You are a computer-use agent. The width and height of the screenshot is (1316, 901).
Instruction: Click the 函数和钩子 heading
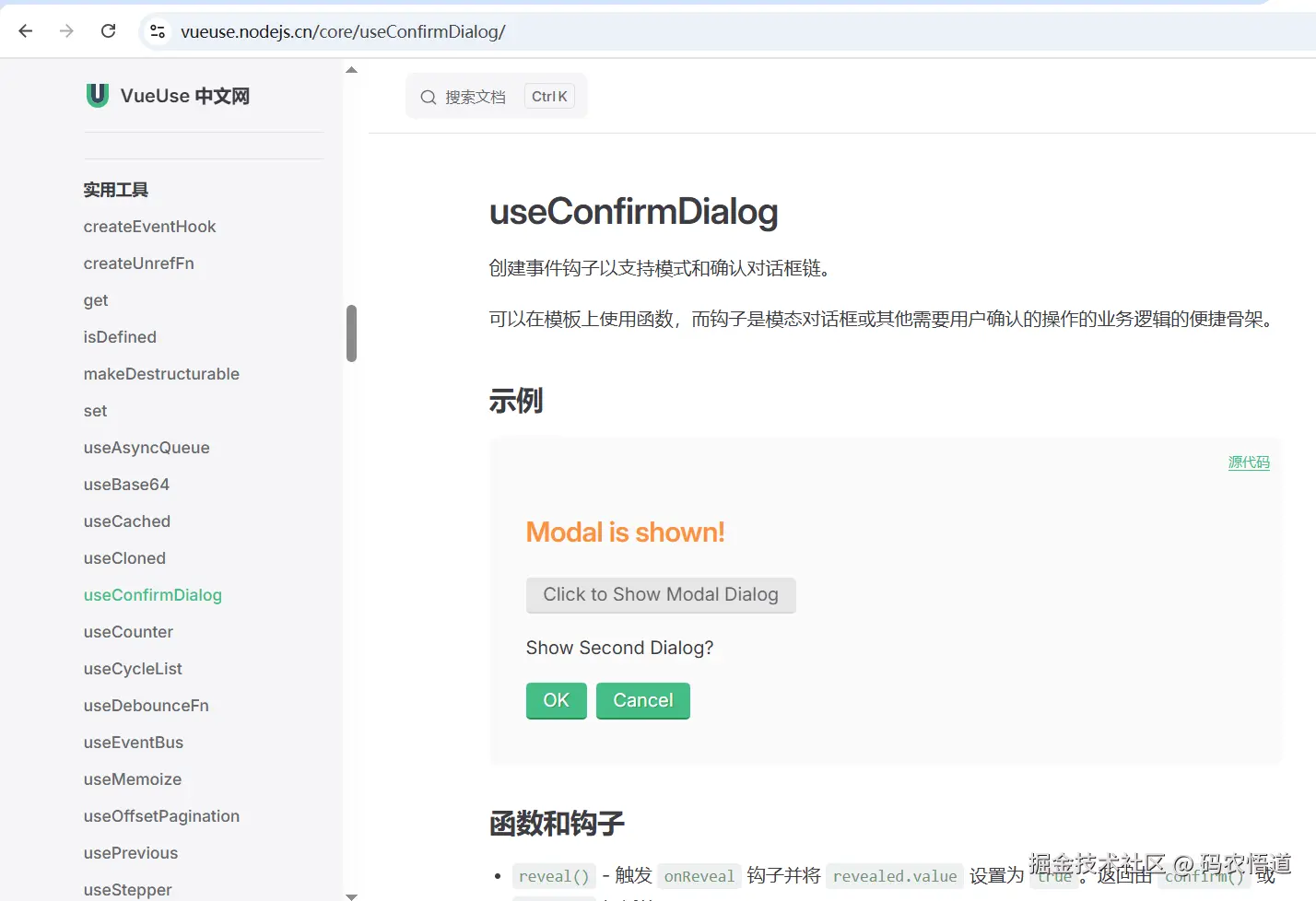tap(557, 823)
